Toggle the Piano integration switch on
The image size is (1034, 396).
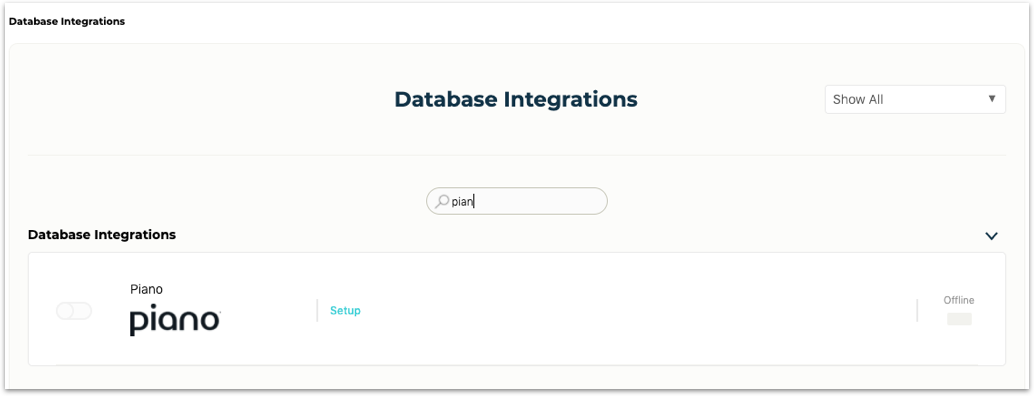coord(74,311)
